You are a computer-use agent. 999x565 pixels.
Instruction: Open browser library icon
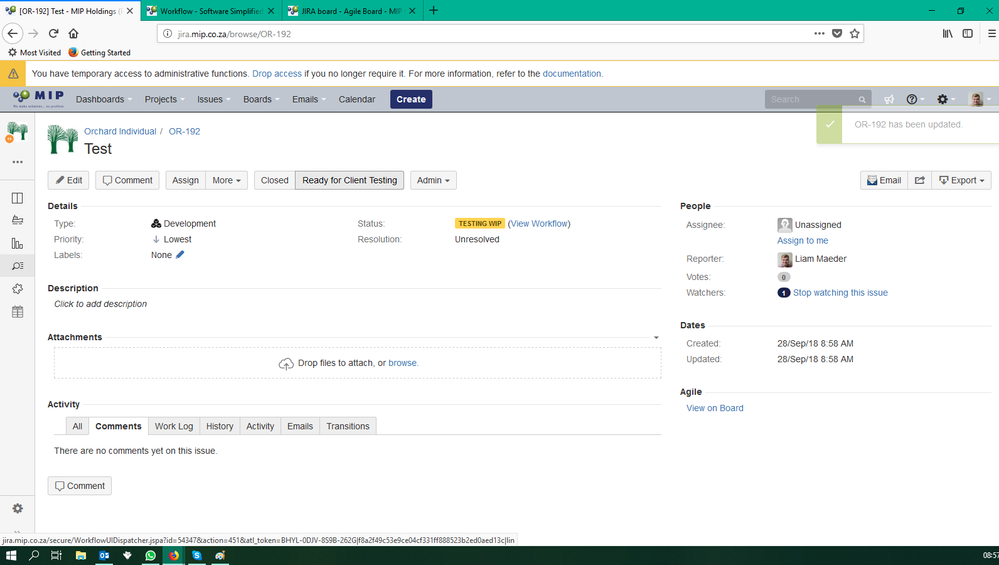(947, 34)
